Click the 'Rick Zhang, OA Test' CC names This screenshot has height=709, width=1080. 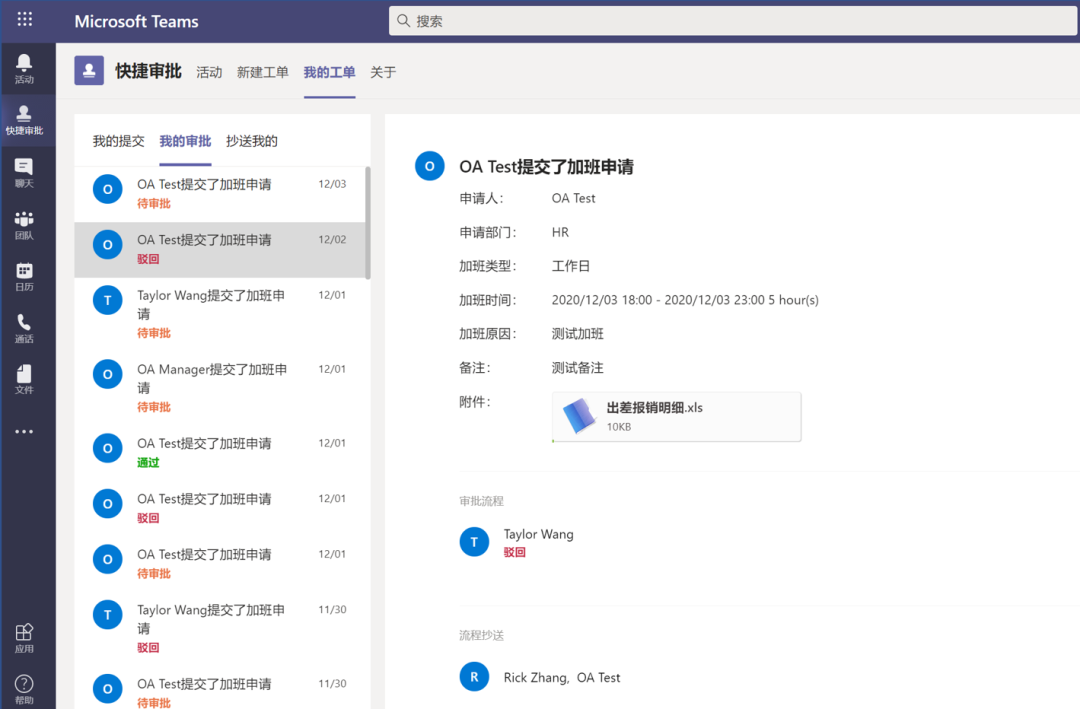pos(562,677)
